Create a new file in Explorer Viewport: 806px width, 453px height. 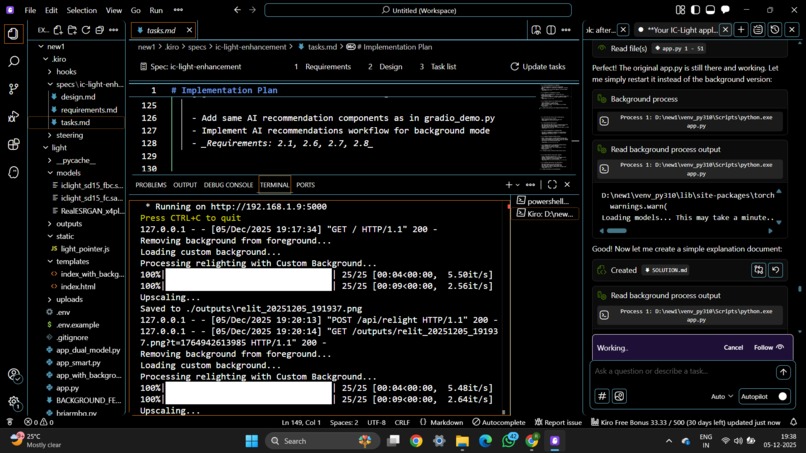pos(58,30)
